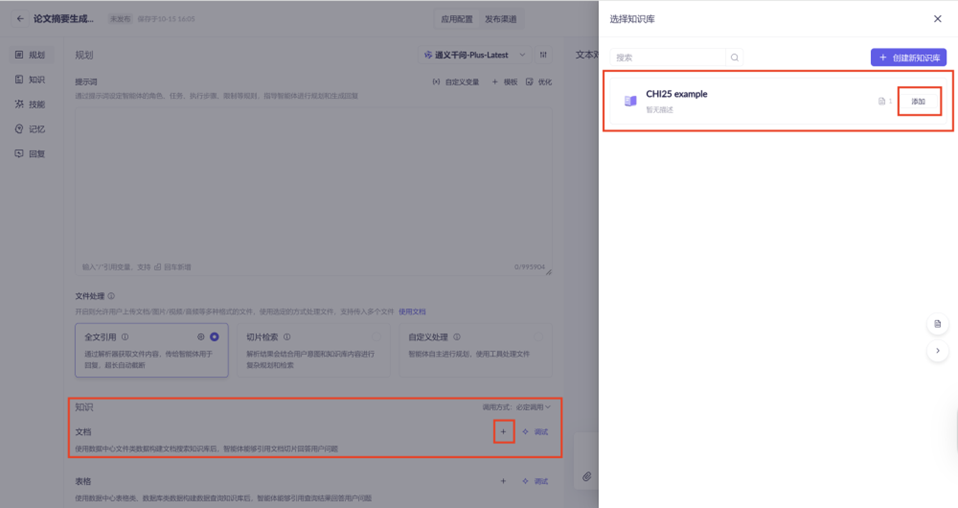This screenshot has width=958, height=508.
Task: Select the 切片检索 radio option
Action: 376,337
